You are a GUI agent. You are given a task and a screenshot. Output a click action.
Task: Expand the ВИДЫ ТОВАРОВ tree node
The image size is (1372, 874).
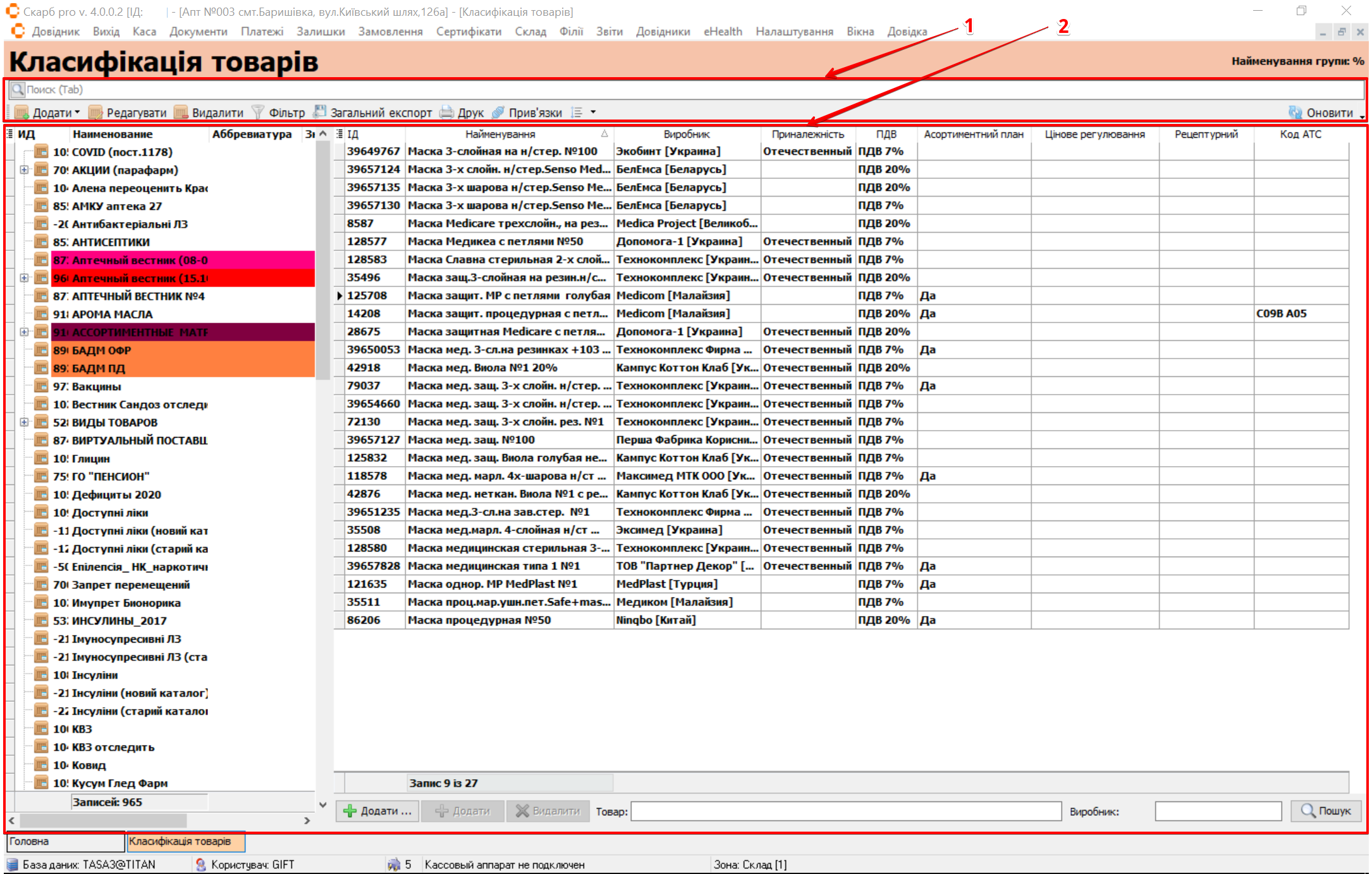[x=24, y=422]
